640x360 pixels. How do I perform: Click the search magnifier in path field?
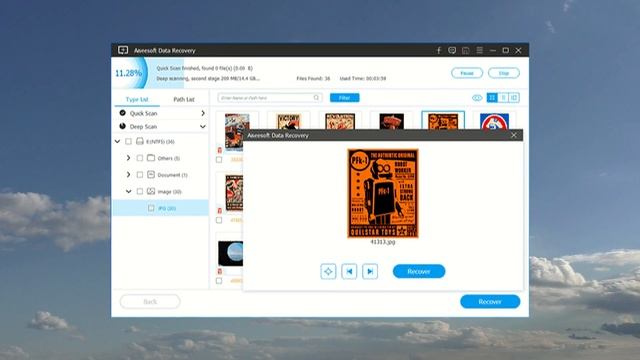[x=316, y=98]
